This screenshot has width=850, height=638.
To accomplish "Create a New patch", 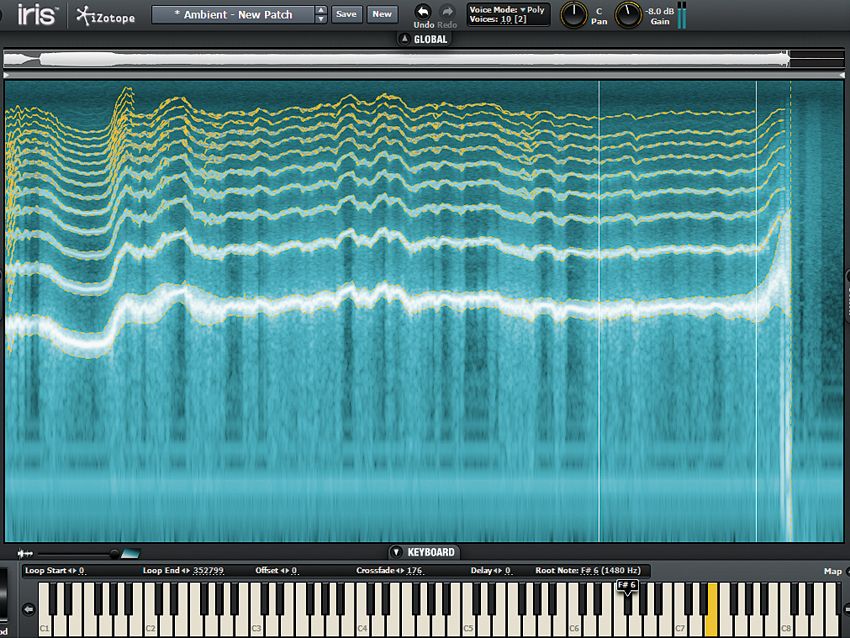I will point(382,14).
